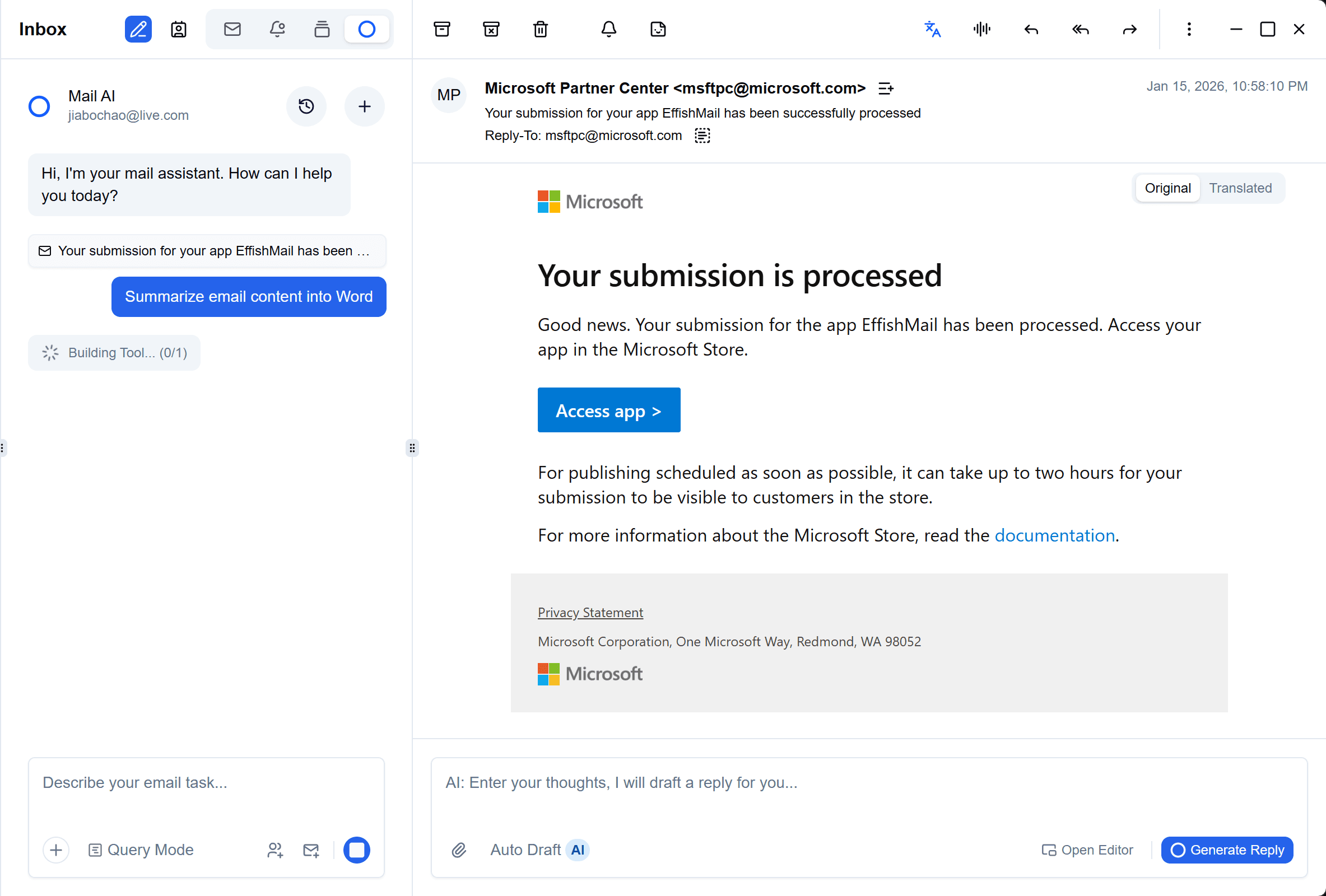The image size is (1326, 896).
Task: Filter inbox by notifications using the bell toggle
Action: (x=277, y=29)
